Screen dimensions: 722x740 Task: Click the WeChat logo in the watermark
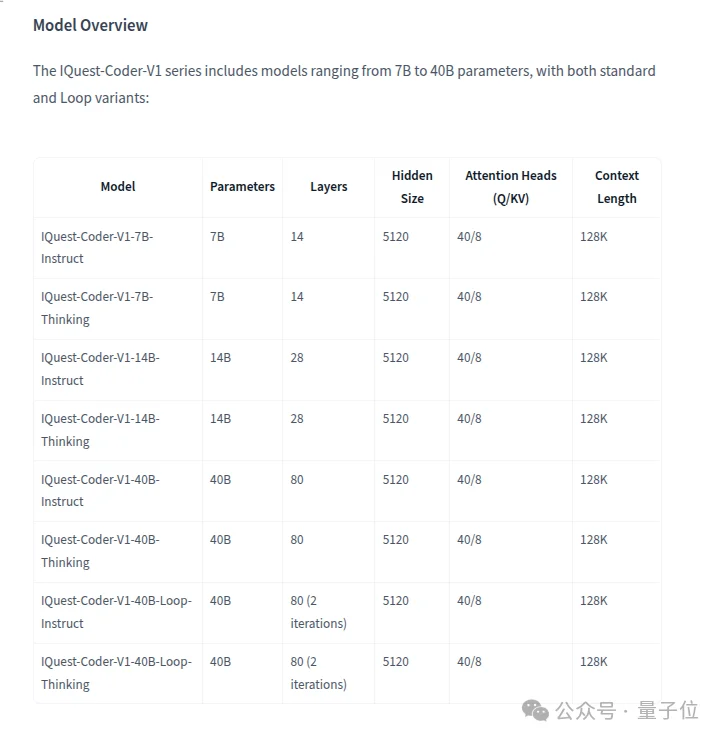[x=535, y=709]
